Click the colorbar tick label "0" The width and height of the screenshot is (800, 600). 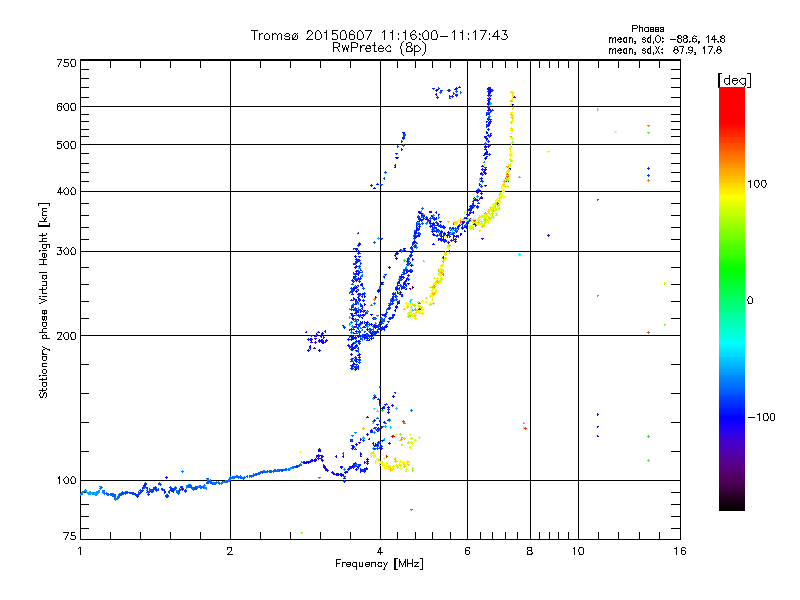click(750, 301)
